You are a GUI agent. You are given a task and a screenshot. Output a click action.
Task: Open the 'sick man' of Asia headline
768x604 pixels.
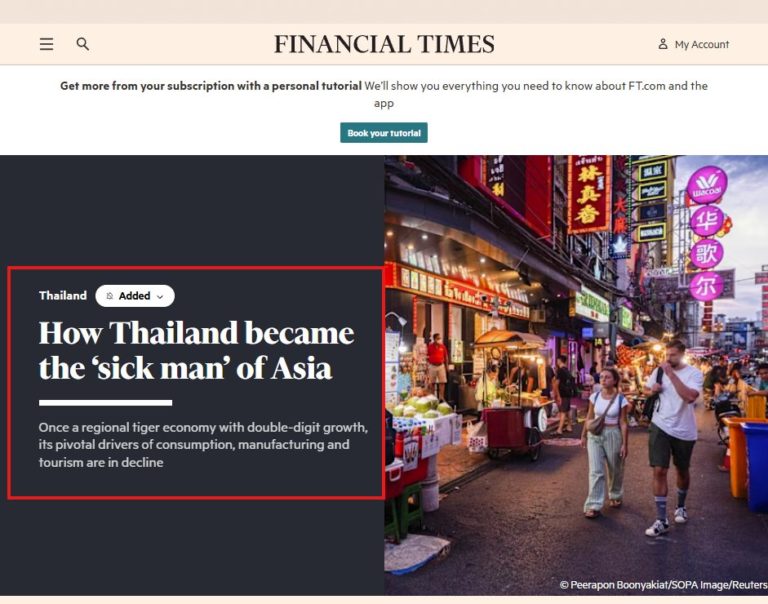[196, 351]
